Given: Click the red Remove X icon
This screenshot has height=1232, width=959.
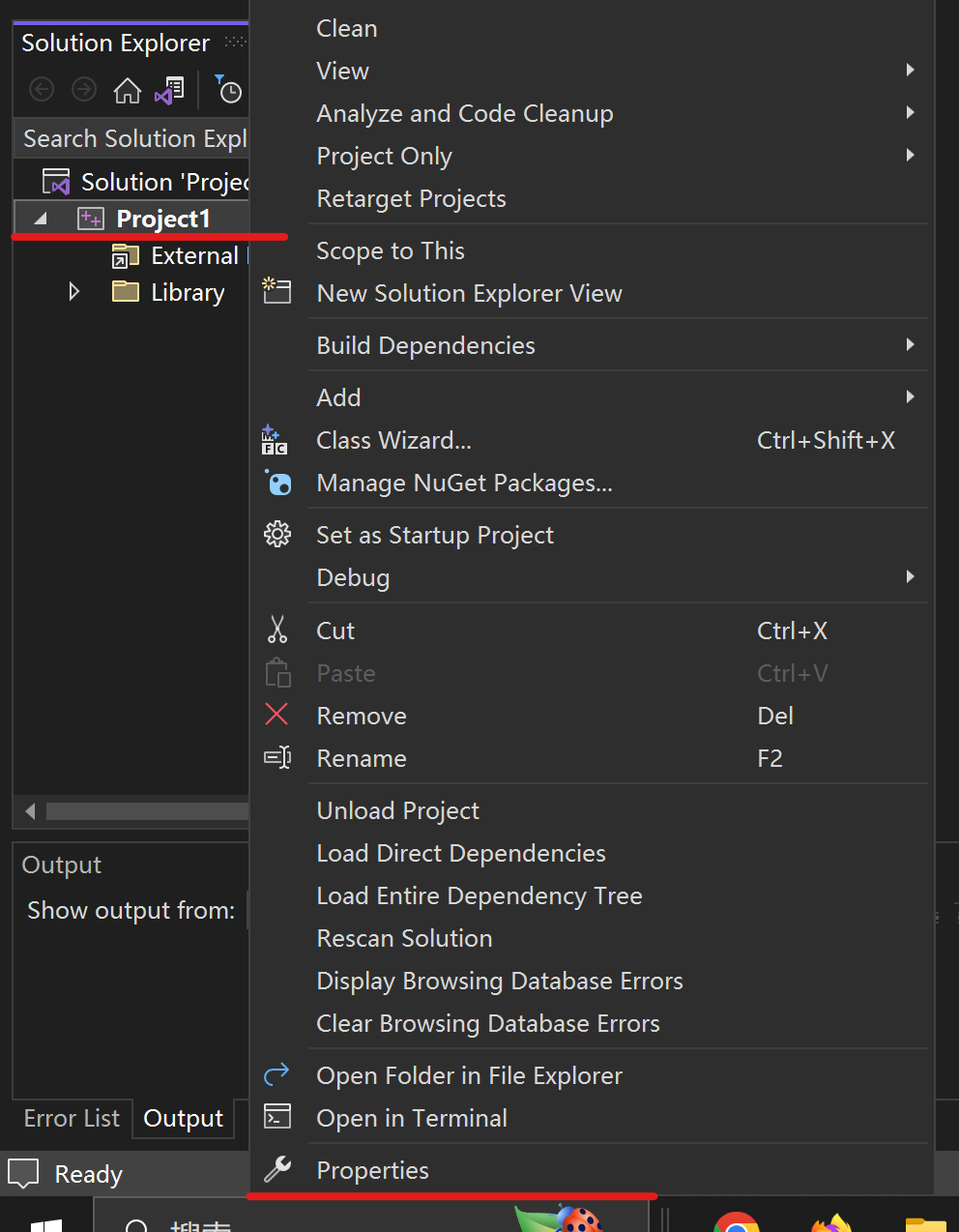Looking at the screenshot, I should (277, 715).
